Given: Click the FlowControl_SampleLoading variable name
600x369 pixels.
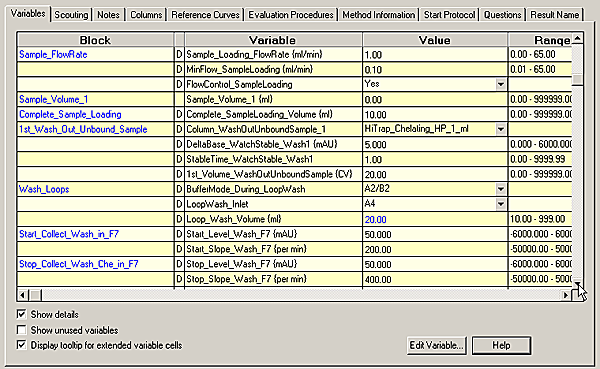Looking at the screenshot, I should [x=239, y=84].
